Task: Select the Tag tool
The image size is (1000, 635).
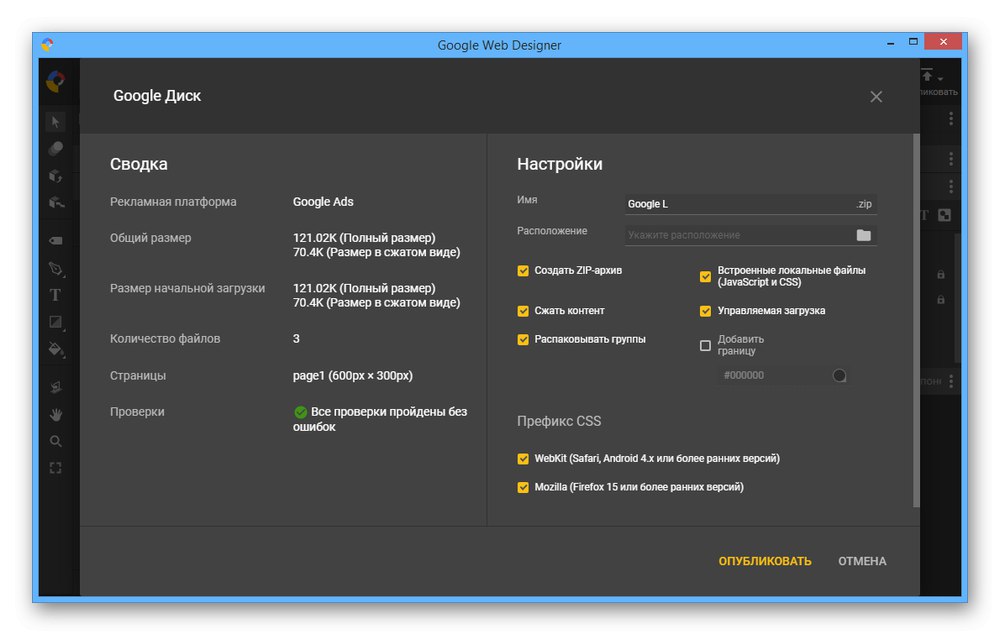Action: pyautogui.click(x=56, y=240)
